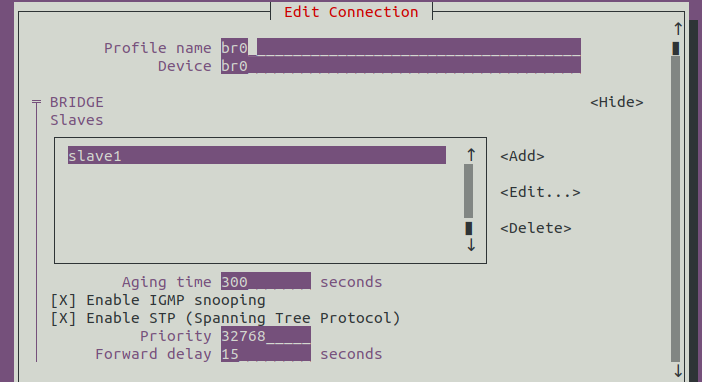Viewport: 702px width, 382px height.
Task: Focus the Profile name field
Action: click(x=401, y=47)
